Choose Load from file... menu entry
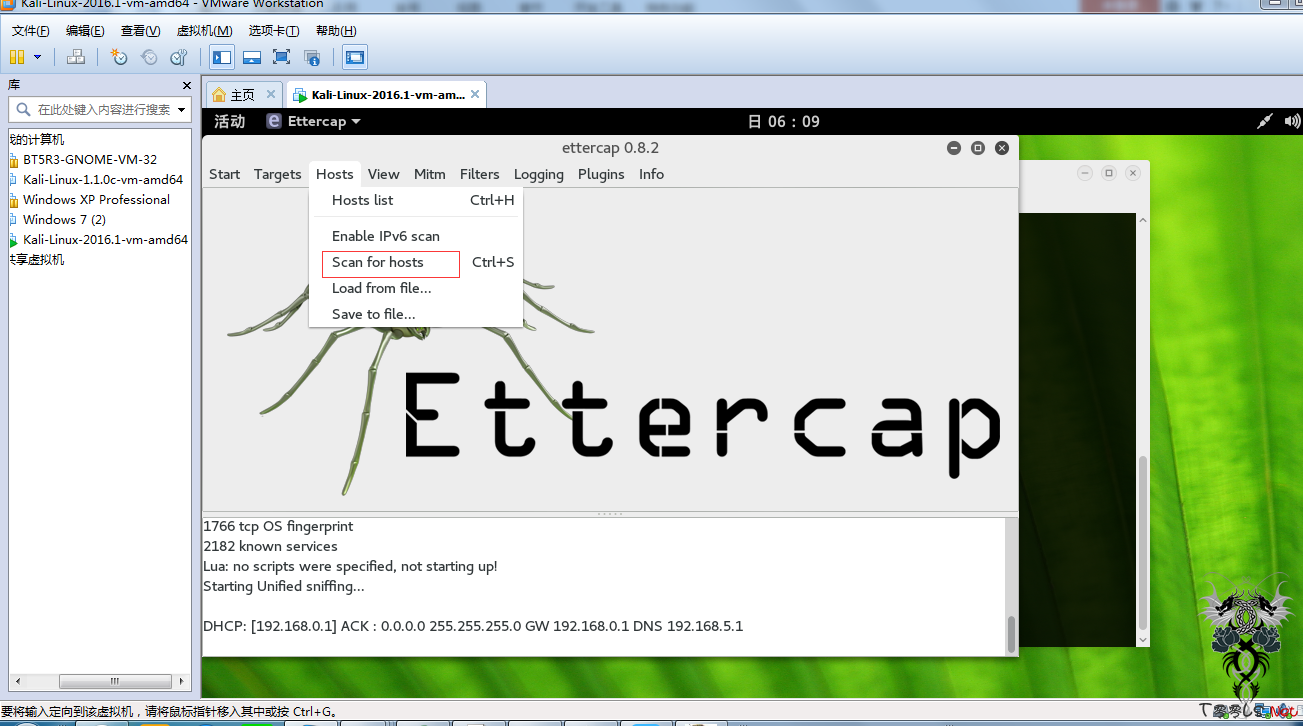Viewport: 1303px width, 726px height. tap(416, 288)
